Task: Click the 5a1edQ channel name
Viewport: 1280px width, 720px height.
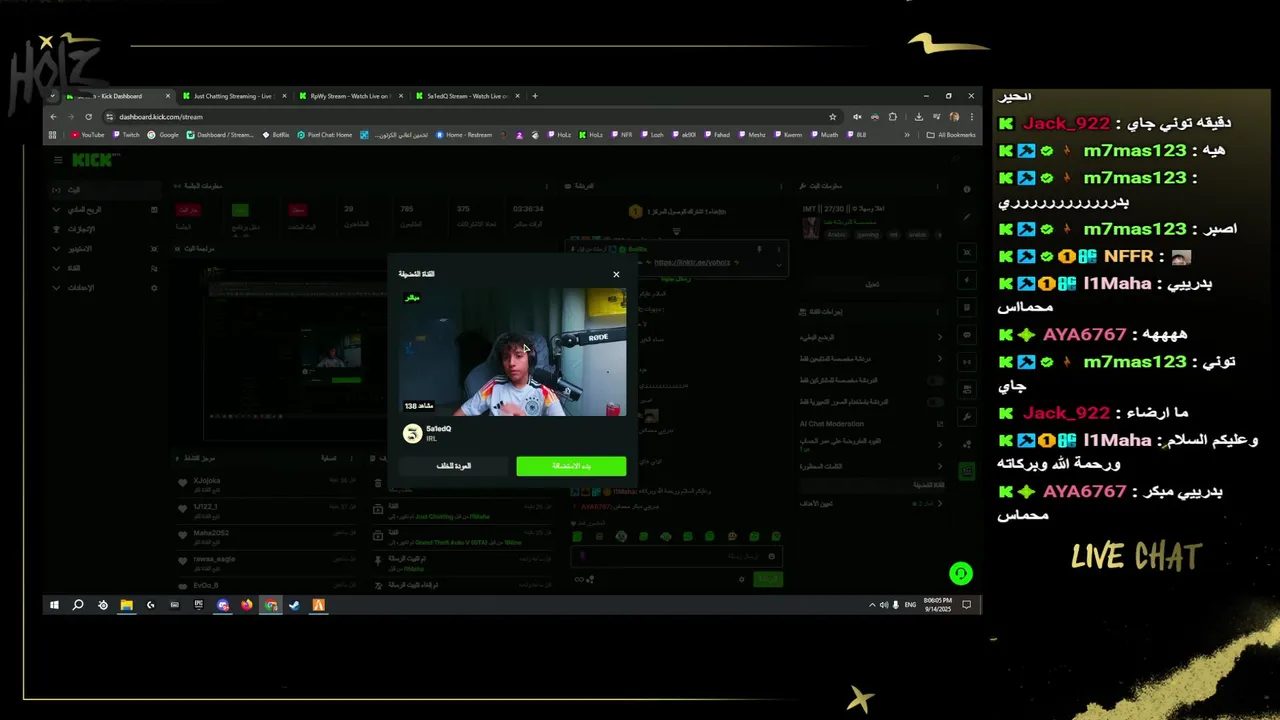Action: pyautogui.click(x=439, y=429)
